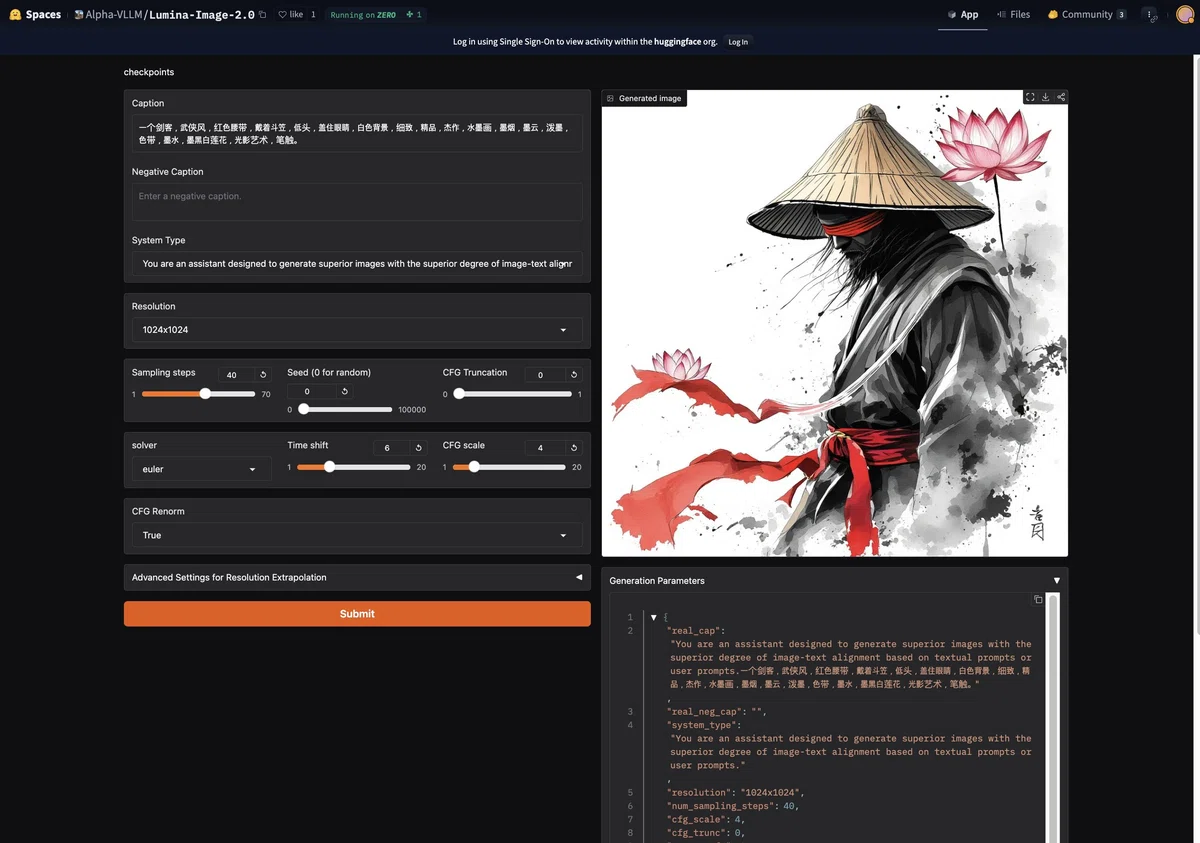Click the Zero GPU count badge

(414, 15)
